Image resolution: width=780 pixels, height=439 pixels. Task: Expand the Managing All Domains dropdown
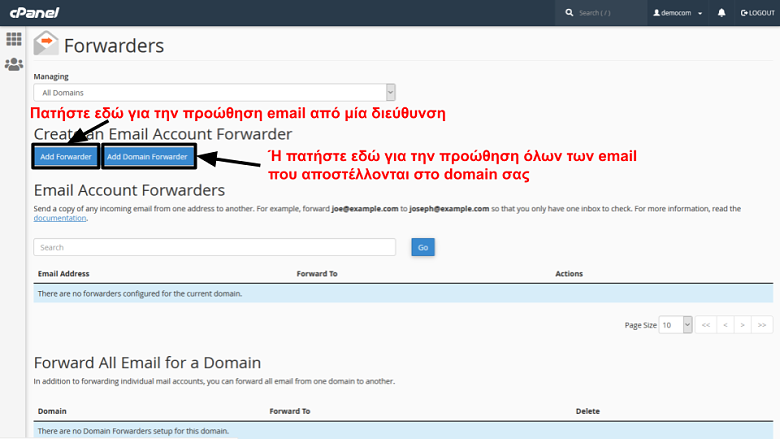point(214,92)
